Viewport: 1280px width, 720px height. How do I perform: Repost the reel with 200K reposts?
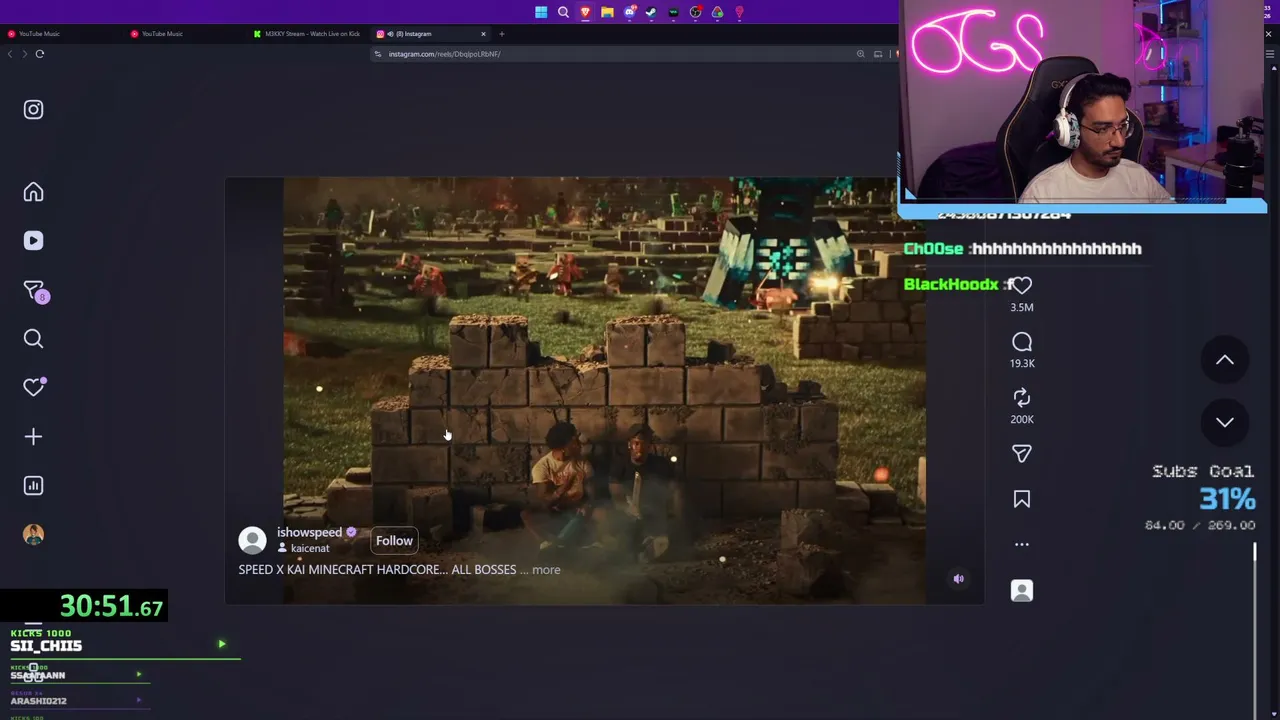point(1021,398)
